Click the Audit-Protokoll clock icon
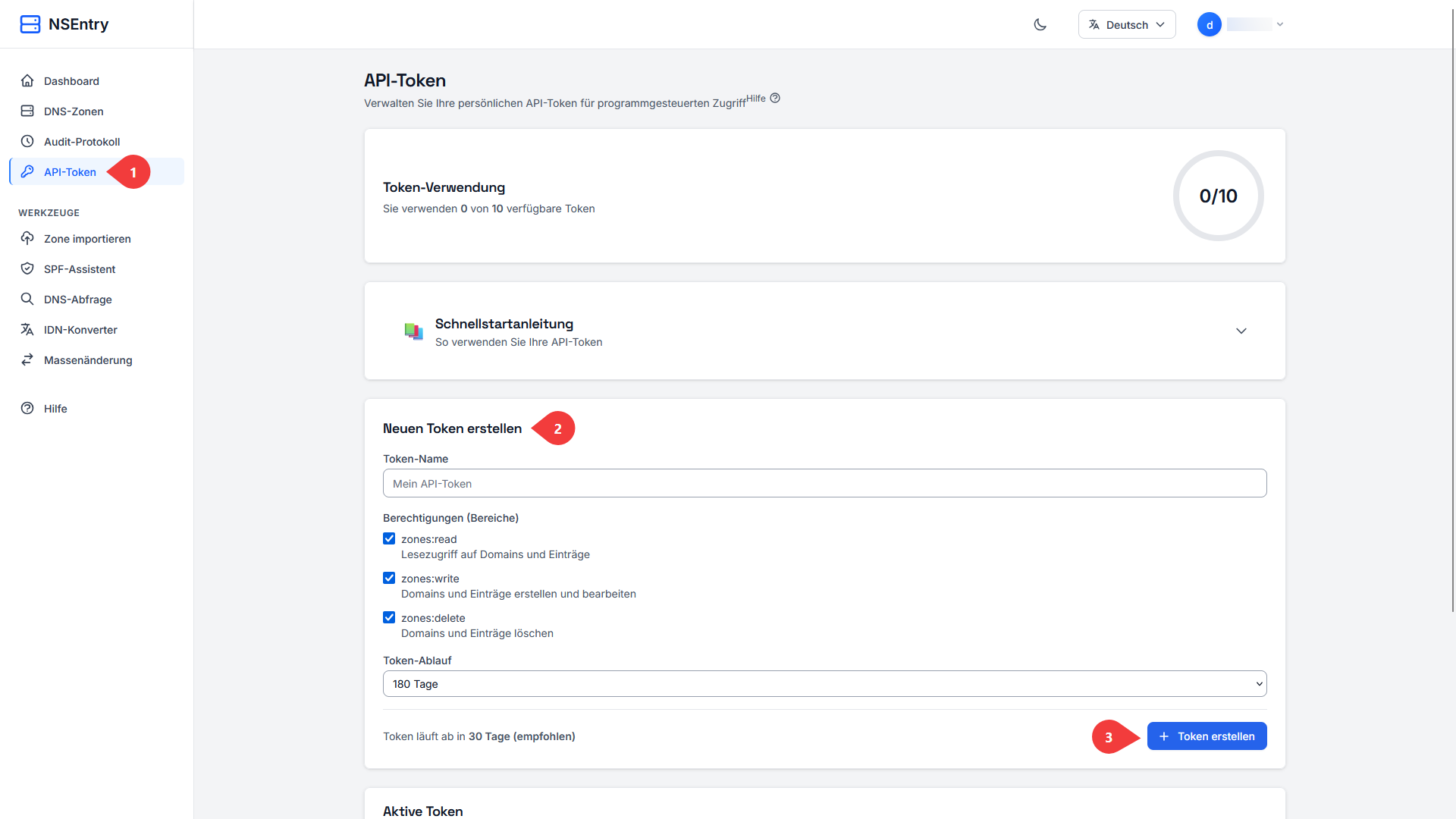 [x=27, y=141]
